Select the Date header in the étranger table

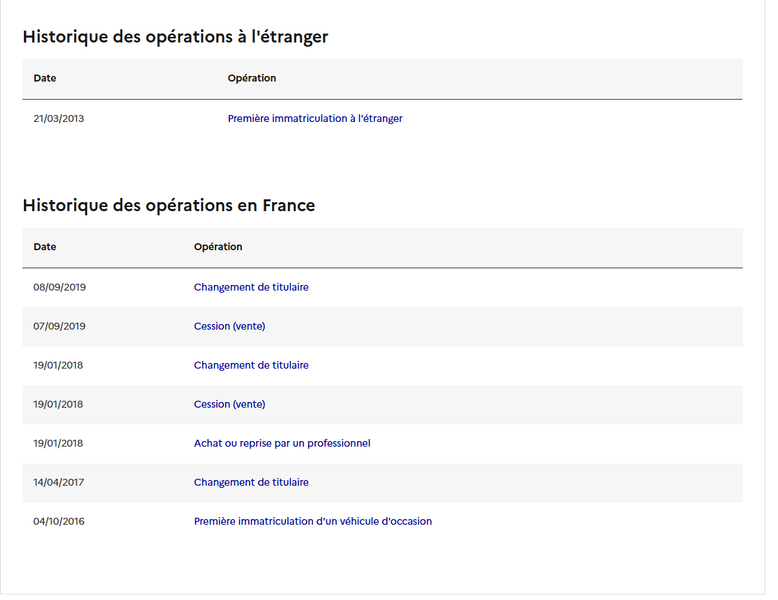click(x=45, y=78)
